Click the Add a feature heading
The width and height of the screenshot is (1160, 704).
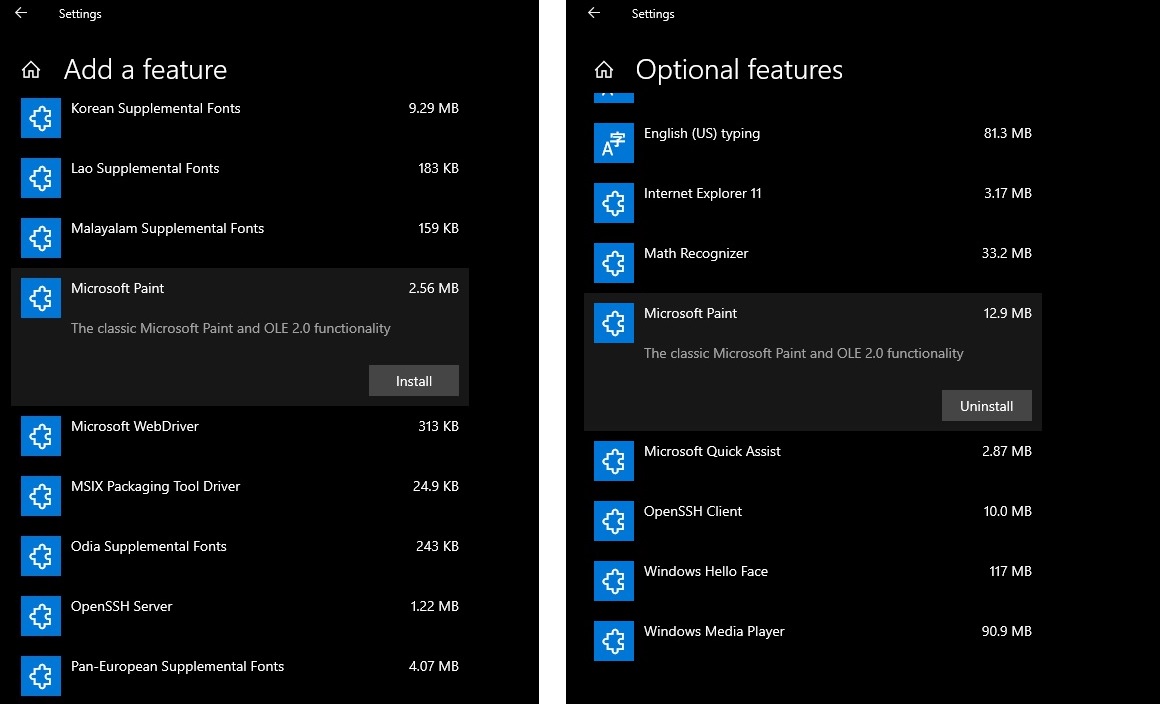(145, 70)
